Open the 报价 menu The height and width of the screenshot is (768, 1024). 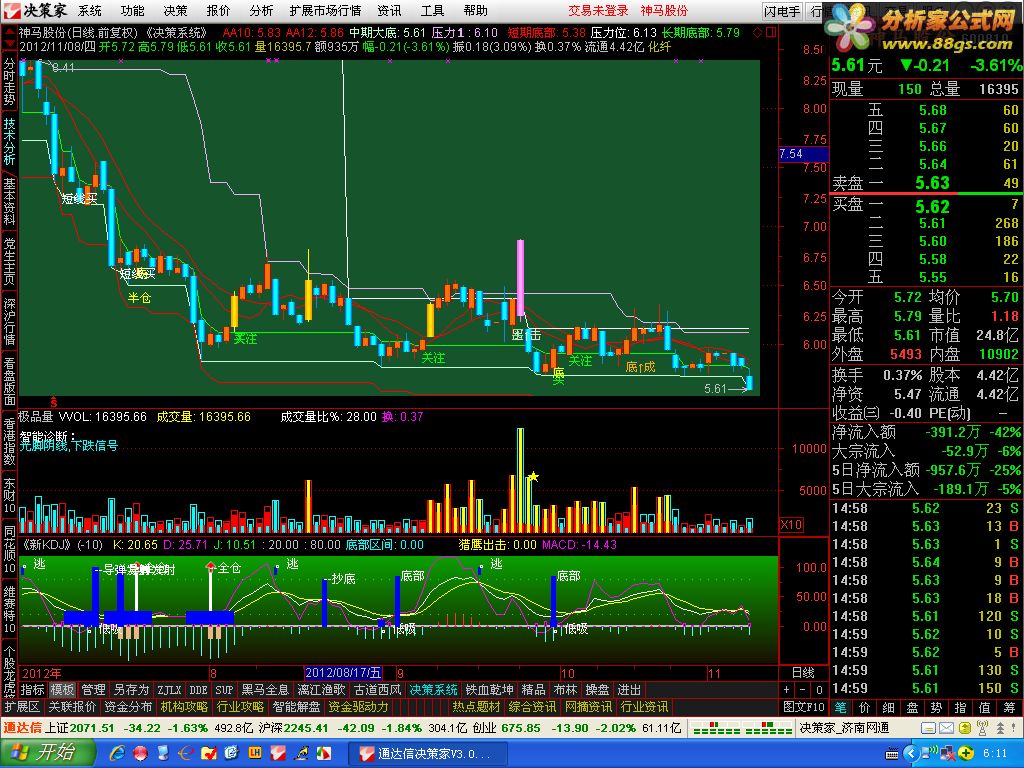(218, 10)
